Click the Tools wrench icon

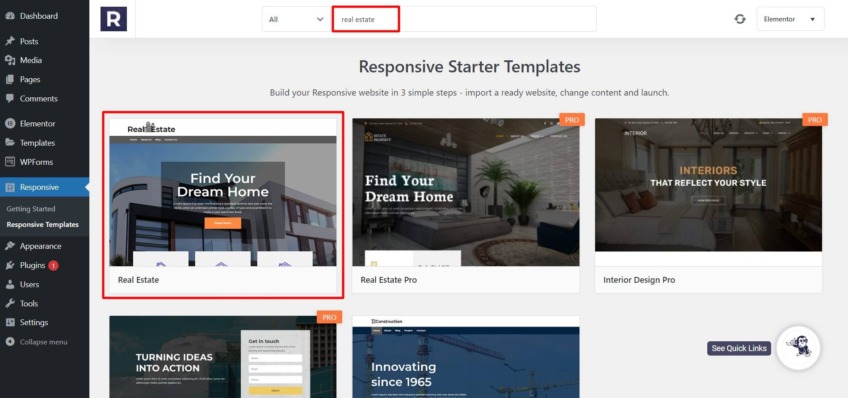10,303
